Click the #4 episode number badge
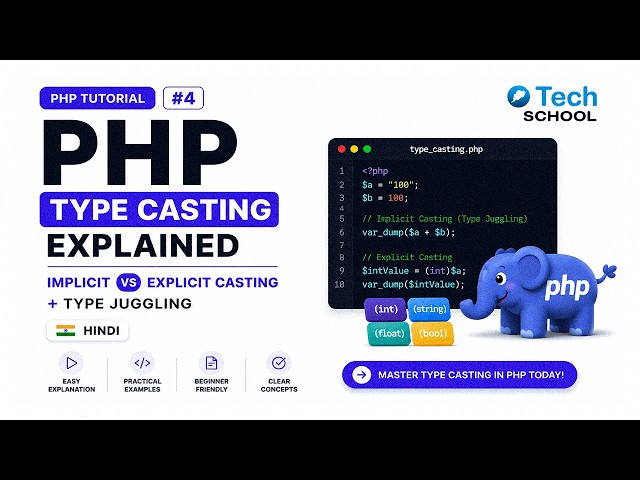Screen dimensions: 640x480 click(x=183, y=98)
